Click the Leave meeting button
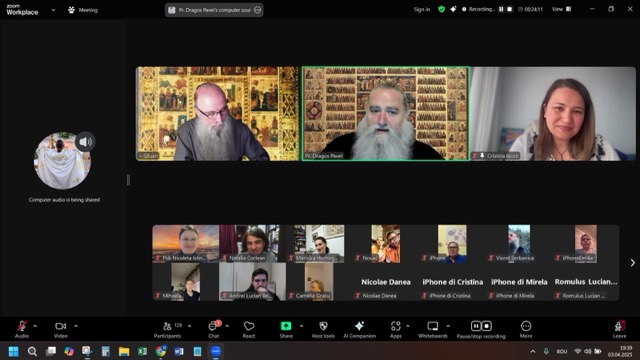Viewport: 640px width, 360px height. pyautogui.click(x=620, y=329)
